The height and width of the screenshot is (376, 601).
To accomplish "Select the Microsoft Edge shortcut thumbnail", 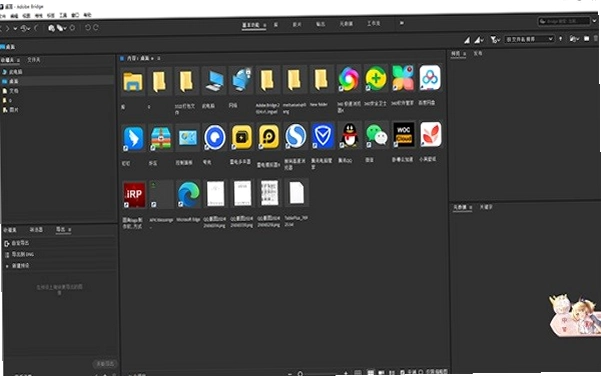I will coord(188,194).
